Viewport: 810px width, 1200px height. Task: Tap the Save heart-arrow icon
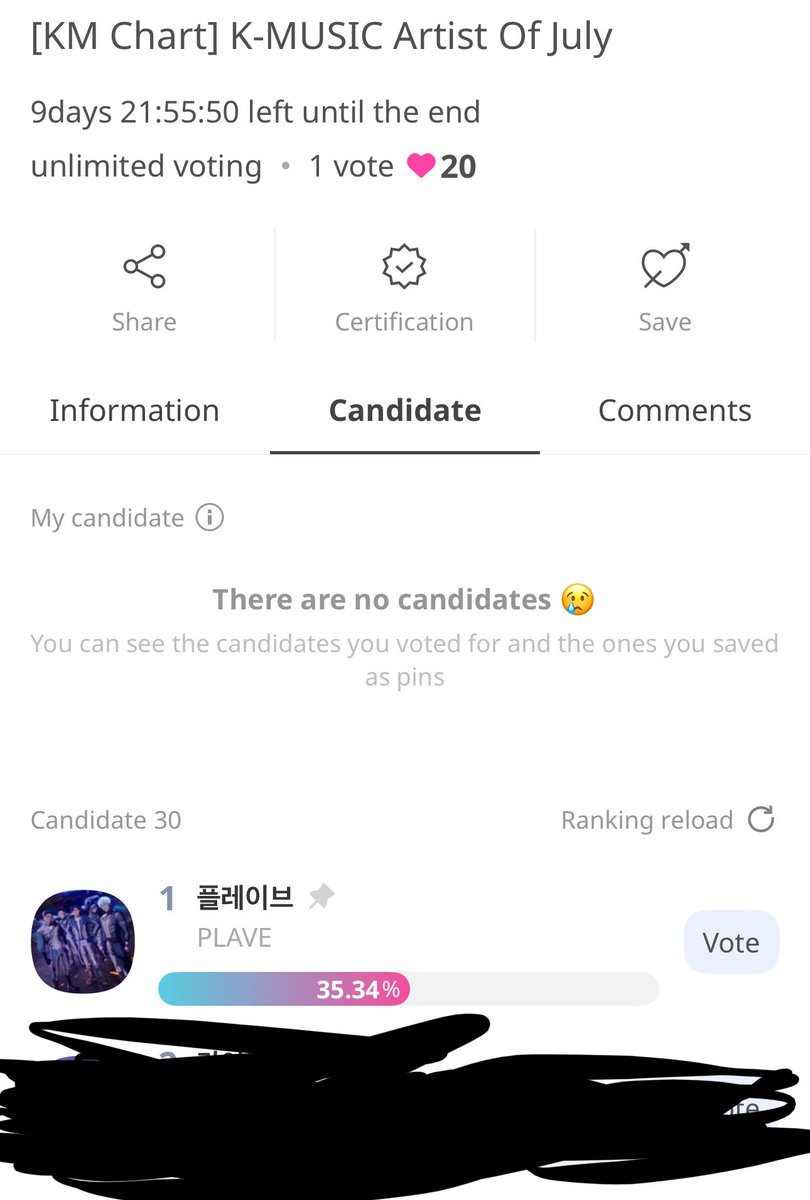[665, 267]
